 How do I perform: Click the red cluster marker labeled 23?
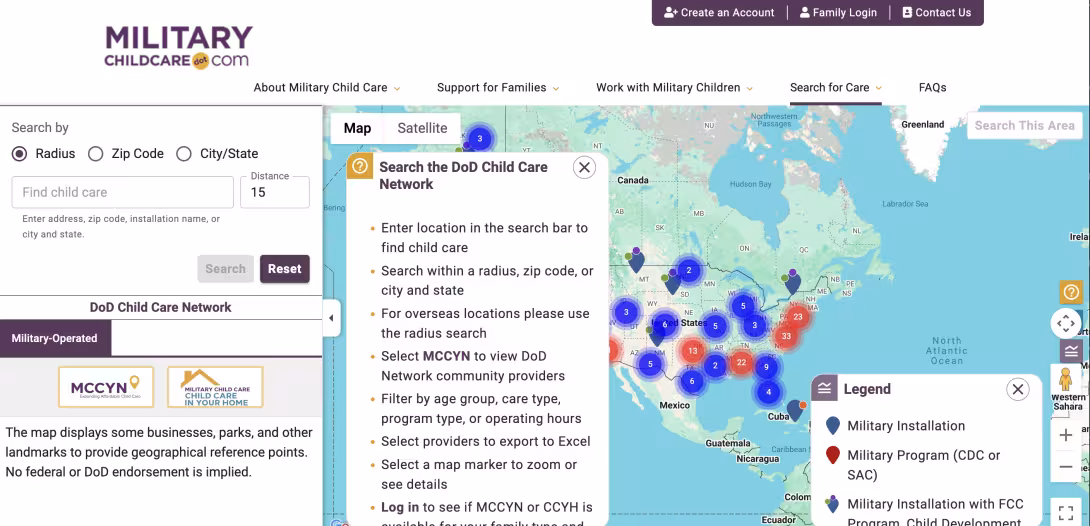point(797,317)
